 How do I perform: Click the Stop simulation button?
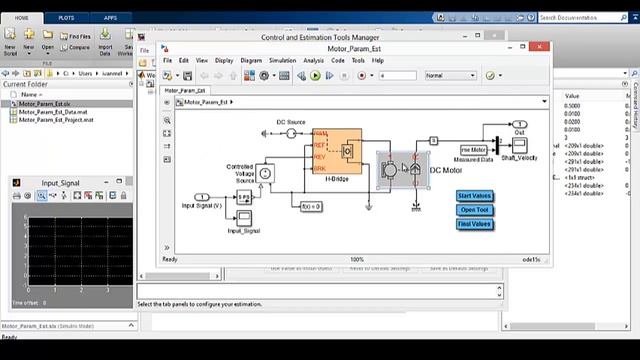(x=344, y=76)
